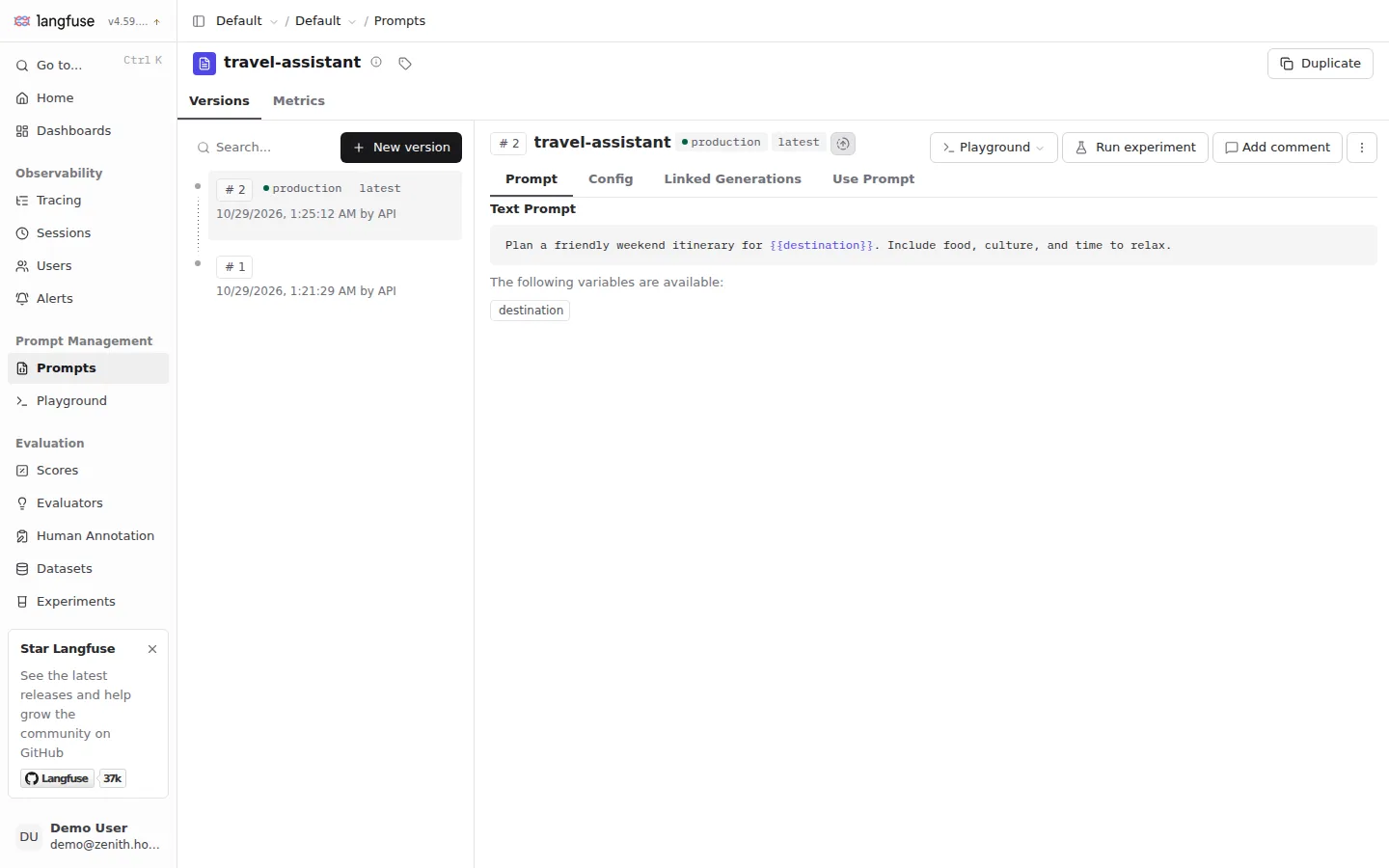1389x868 pixels.
Task: Open Tracing under Observability
Action: point(89,201)
